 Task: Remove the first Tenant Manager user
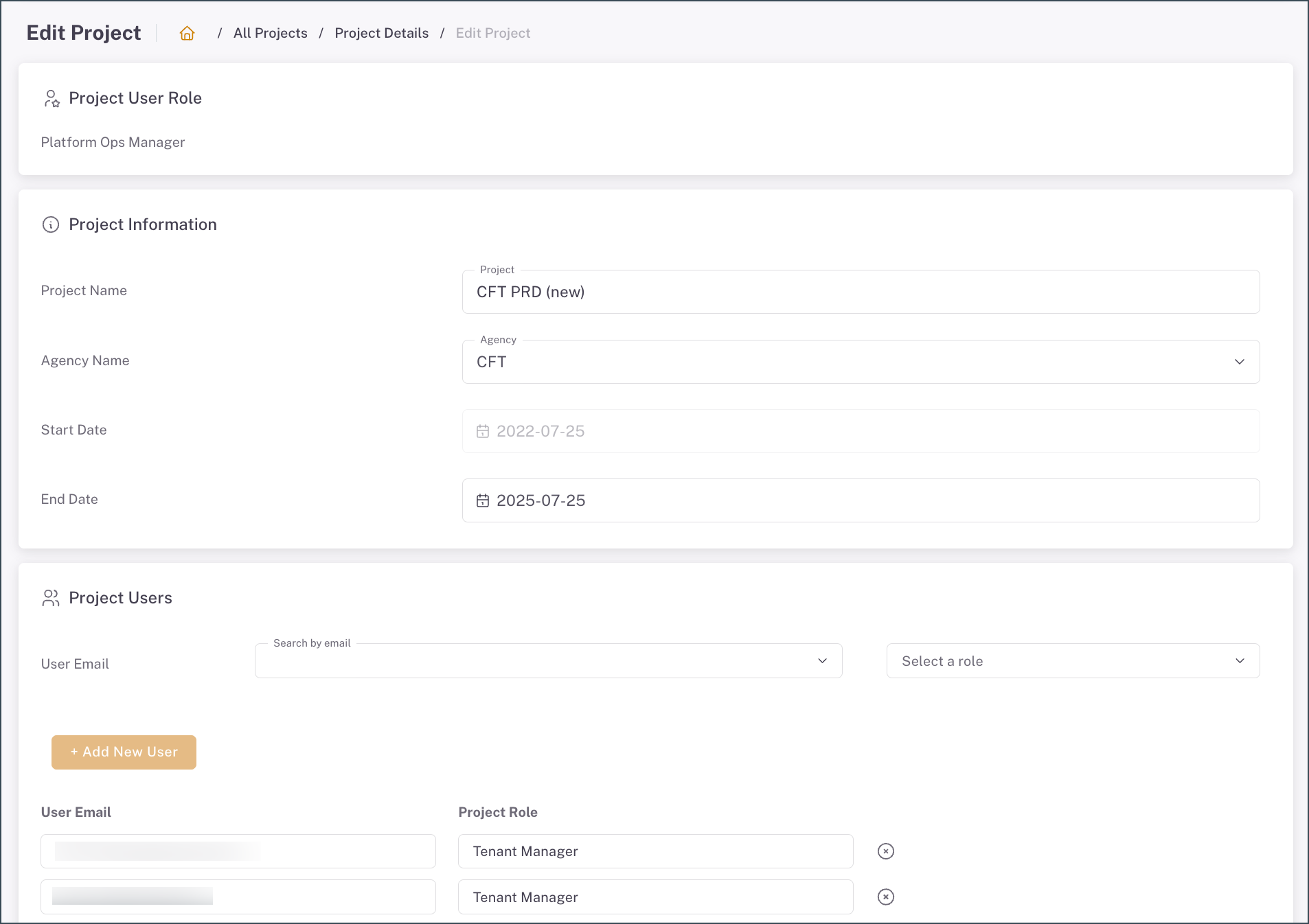pyautogui.click(x=886, y=851)
